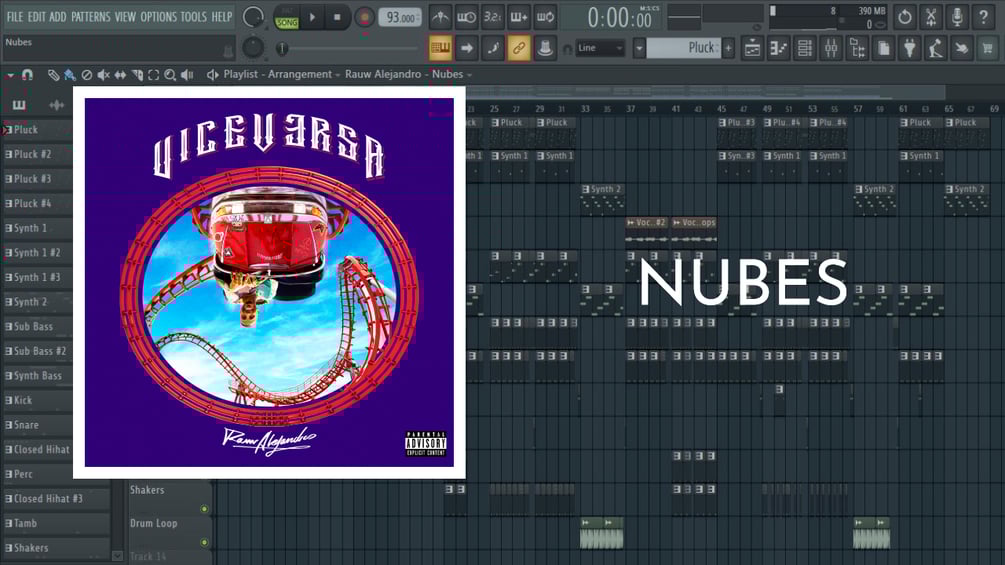Viewport: 1005px width, 565px height.
Task: Open the help question mark icon
Action: pyautogui.click(x=984, y=17)
